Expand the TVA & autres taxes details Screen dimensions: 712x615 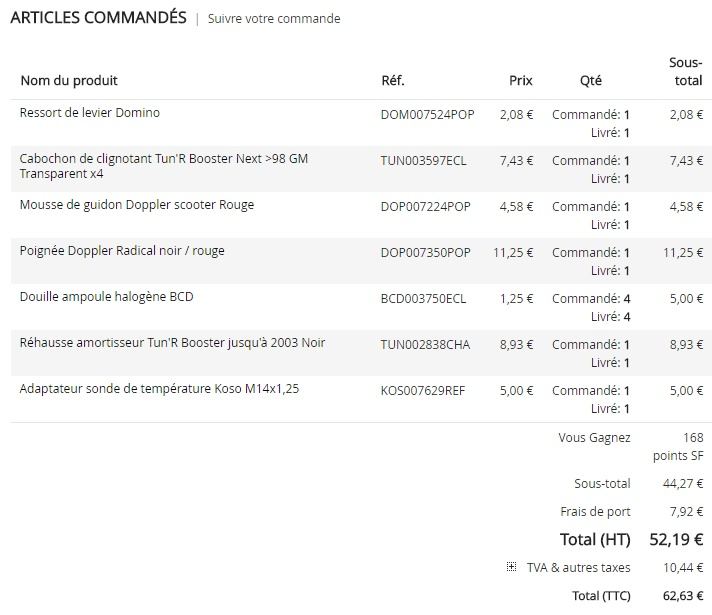click(511, 567)
